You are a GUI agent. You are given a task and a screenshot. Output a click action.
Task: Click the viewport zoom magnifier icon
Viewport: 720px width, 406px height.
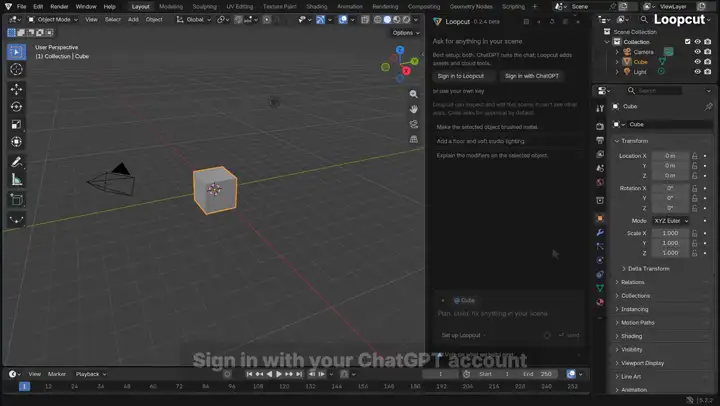point(414,94)
